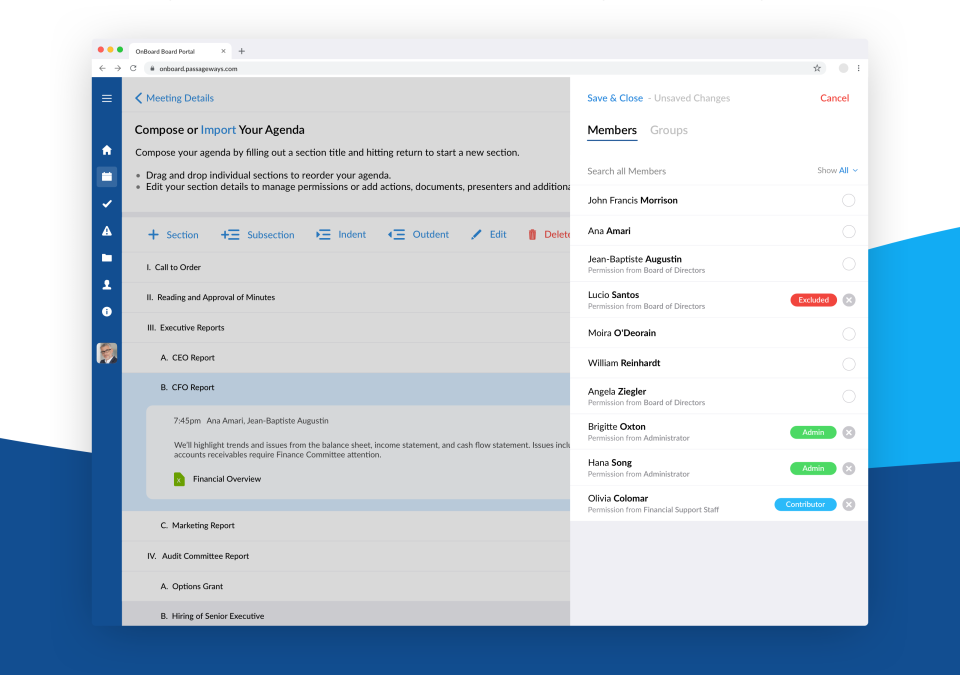The image size is (960, 675).
Task: Select the Marketing Report subsection
Action: click(346, 526)
